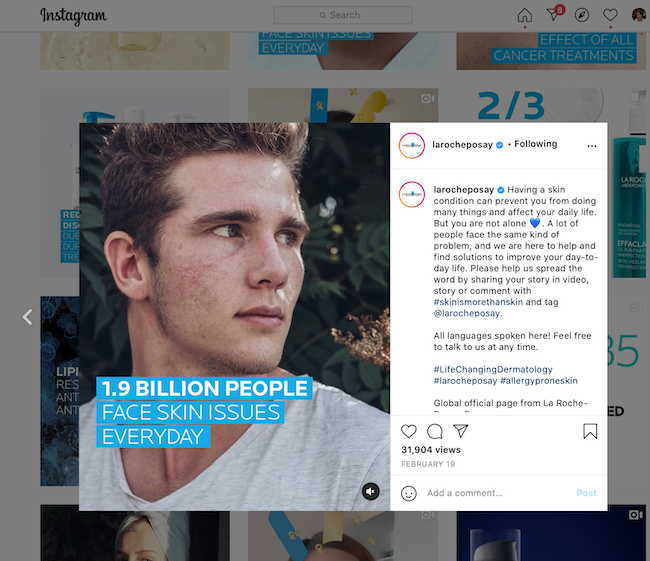
Task: Open the #LifeChangingDermatology hashtag
Action: click(493, 369)
